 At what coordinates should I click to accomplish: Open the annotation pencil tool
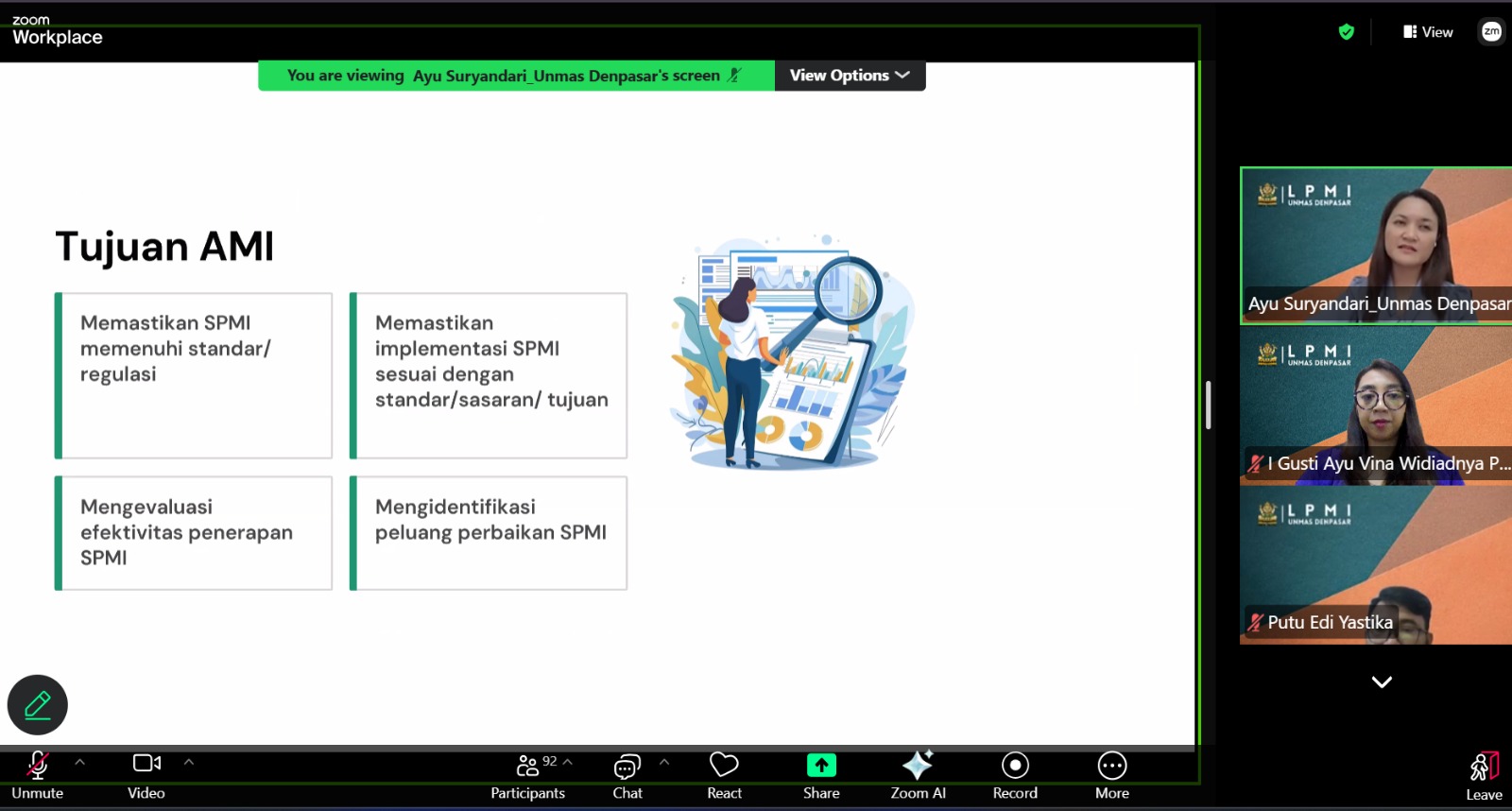tap(38, 705)
